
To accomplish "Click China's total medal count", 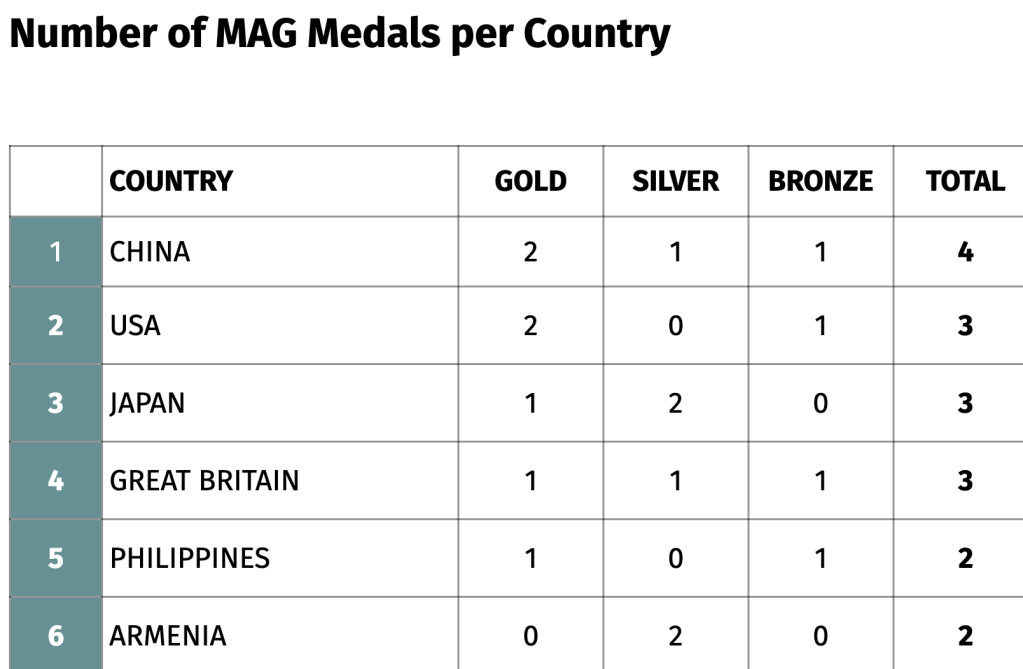I will 965,251.
